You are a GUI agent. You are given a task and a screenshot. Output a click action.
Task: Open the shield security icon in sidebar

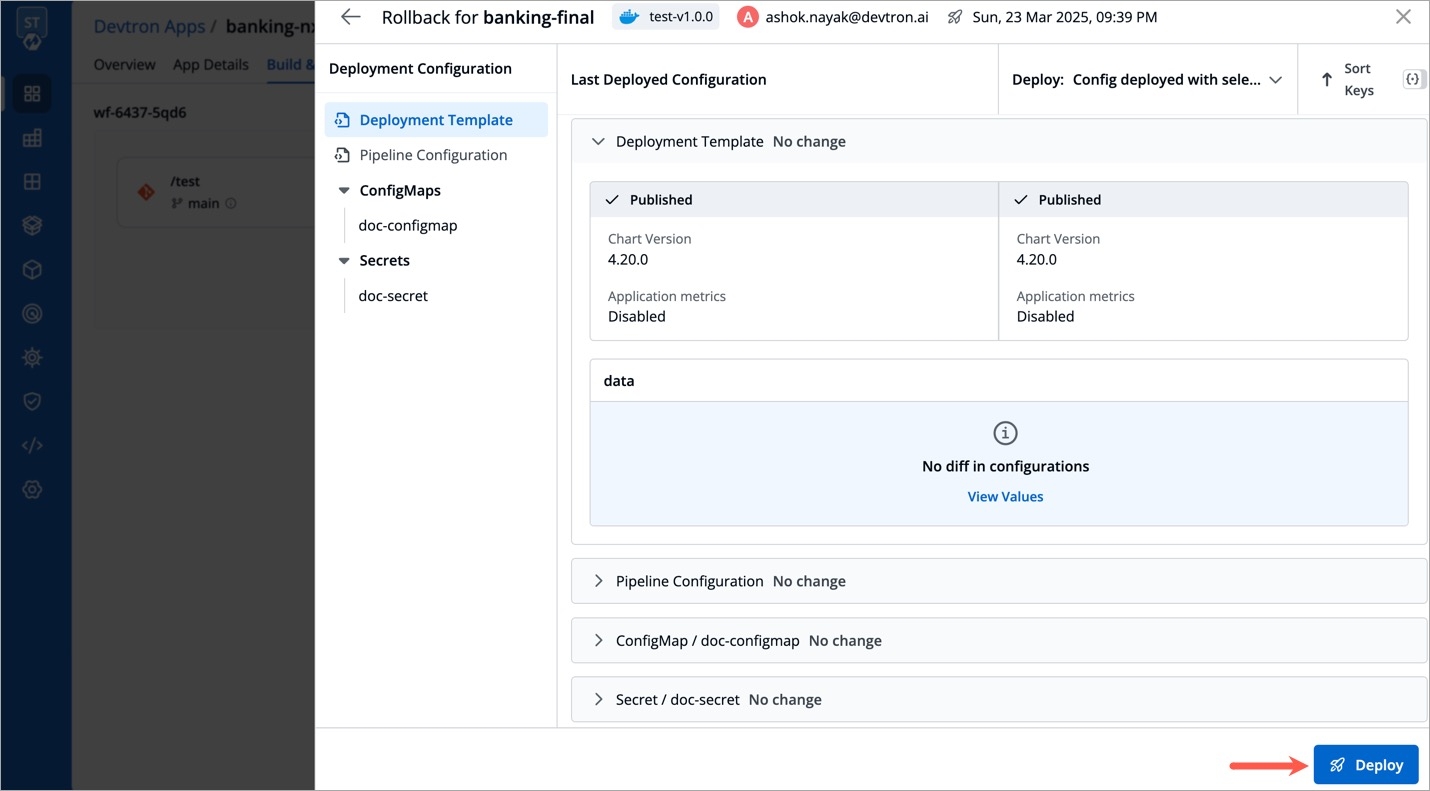pos(32,401)
